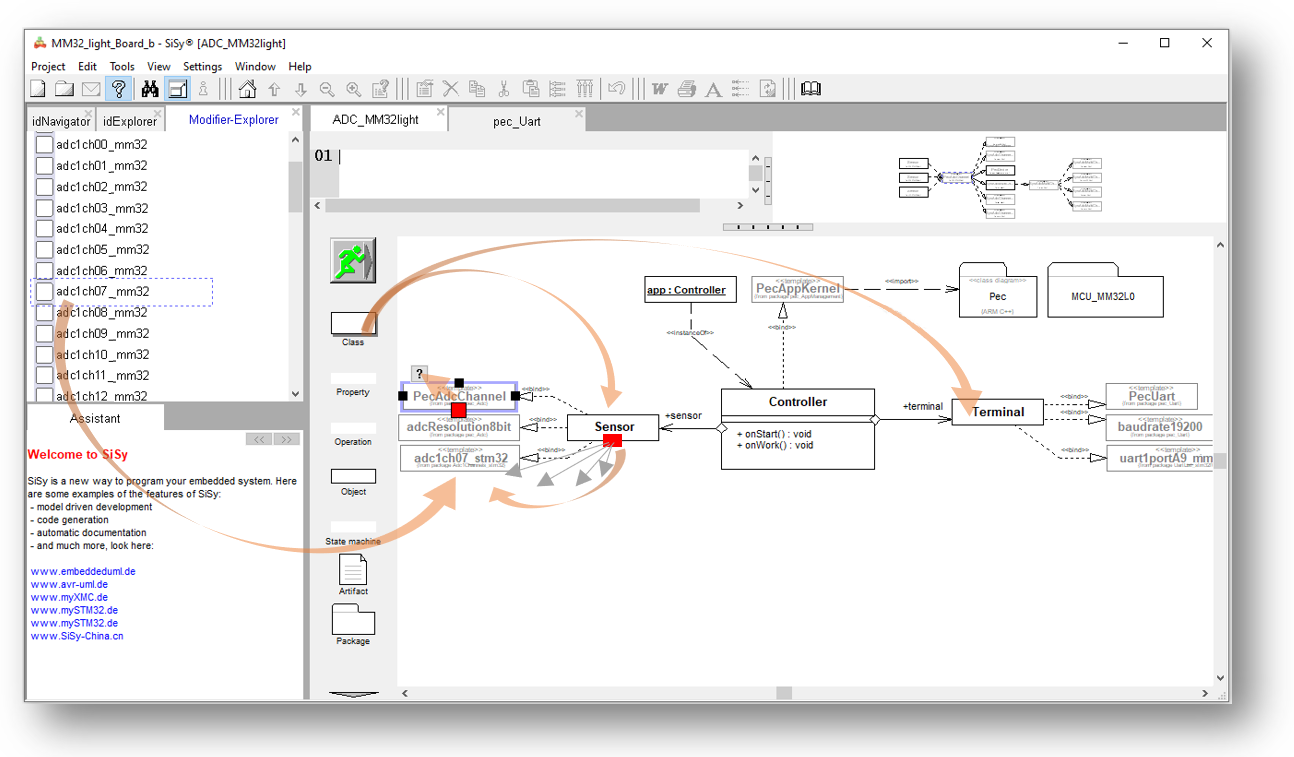
Task: Open the www.embeddeduml.de link
Action: coord(83,571)
